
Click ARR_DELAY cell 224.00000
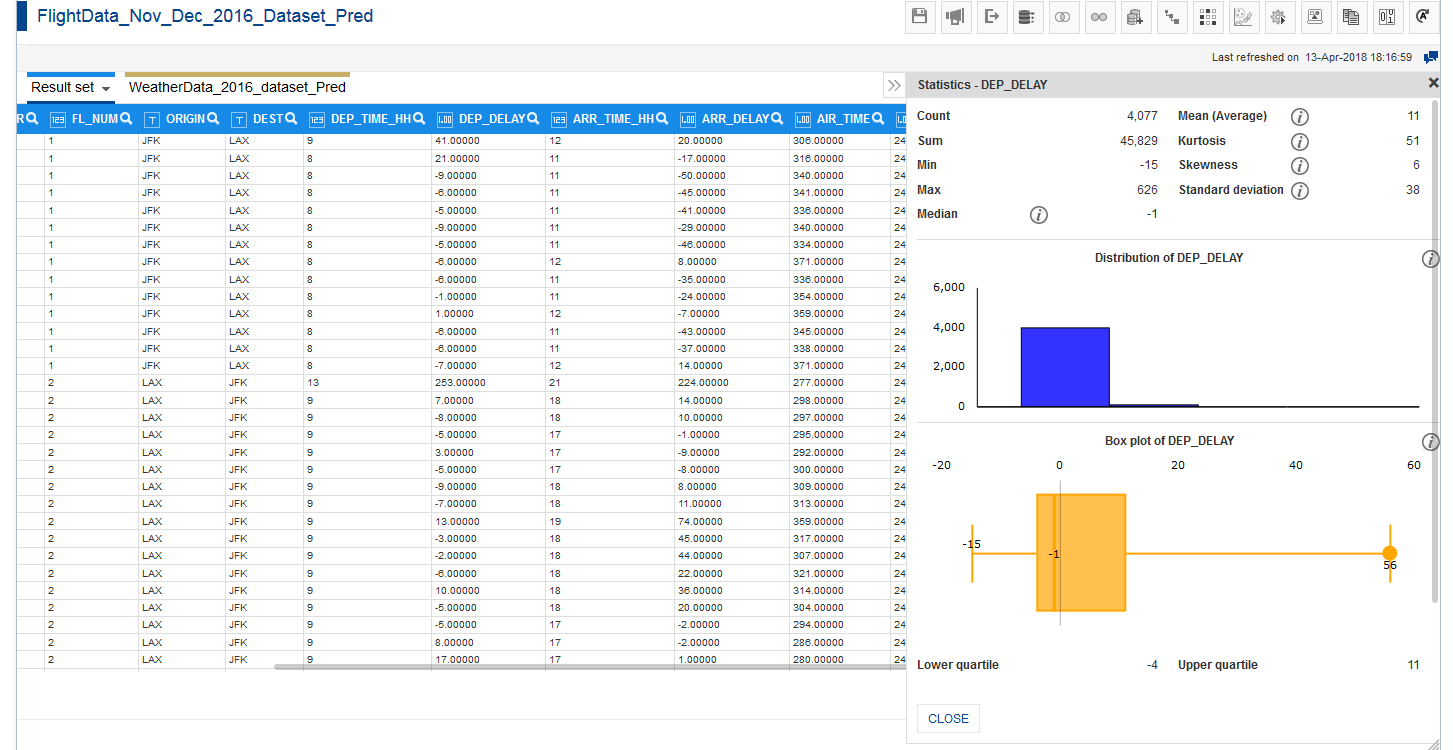732,383
